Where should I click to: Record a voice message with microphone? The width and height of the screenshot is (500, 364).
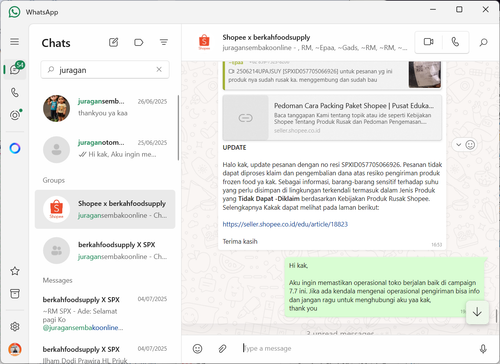click(483, 349)
